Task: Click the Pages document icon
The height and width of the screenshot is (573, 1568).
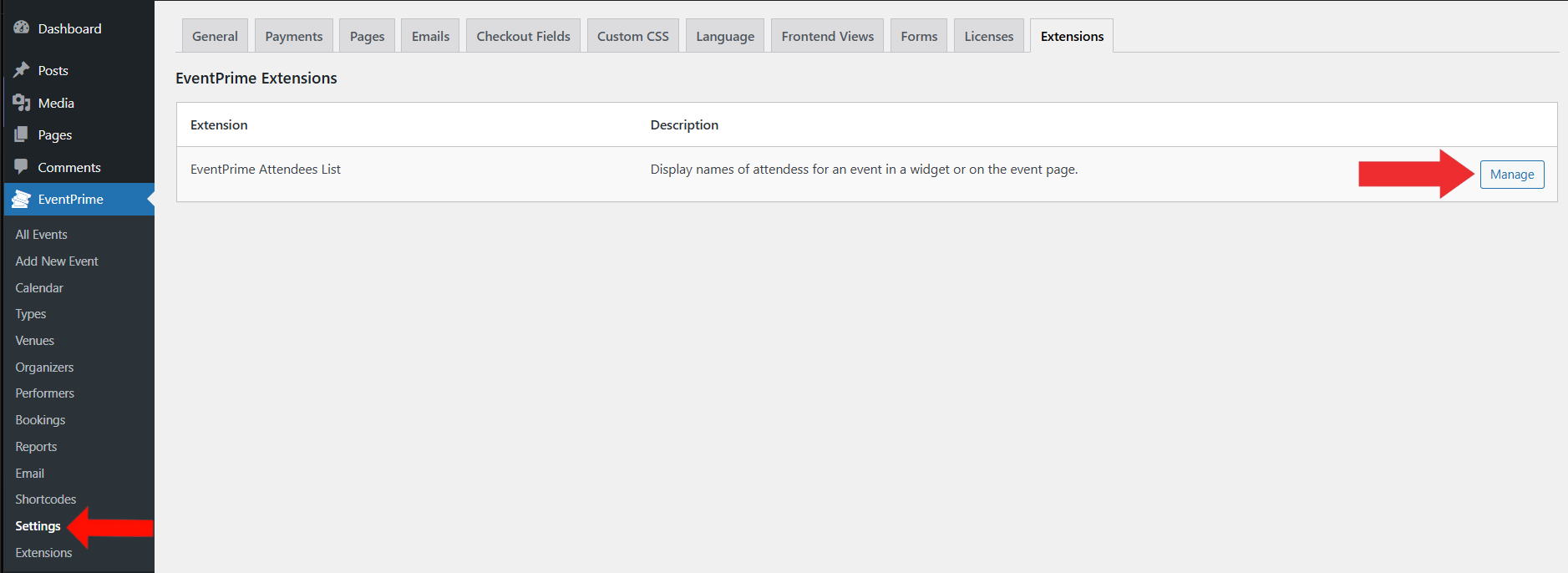Action: 22,134
